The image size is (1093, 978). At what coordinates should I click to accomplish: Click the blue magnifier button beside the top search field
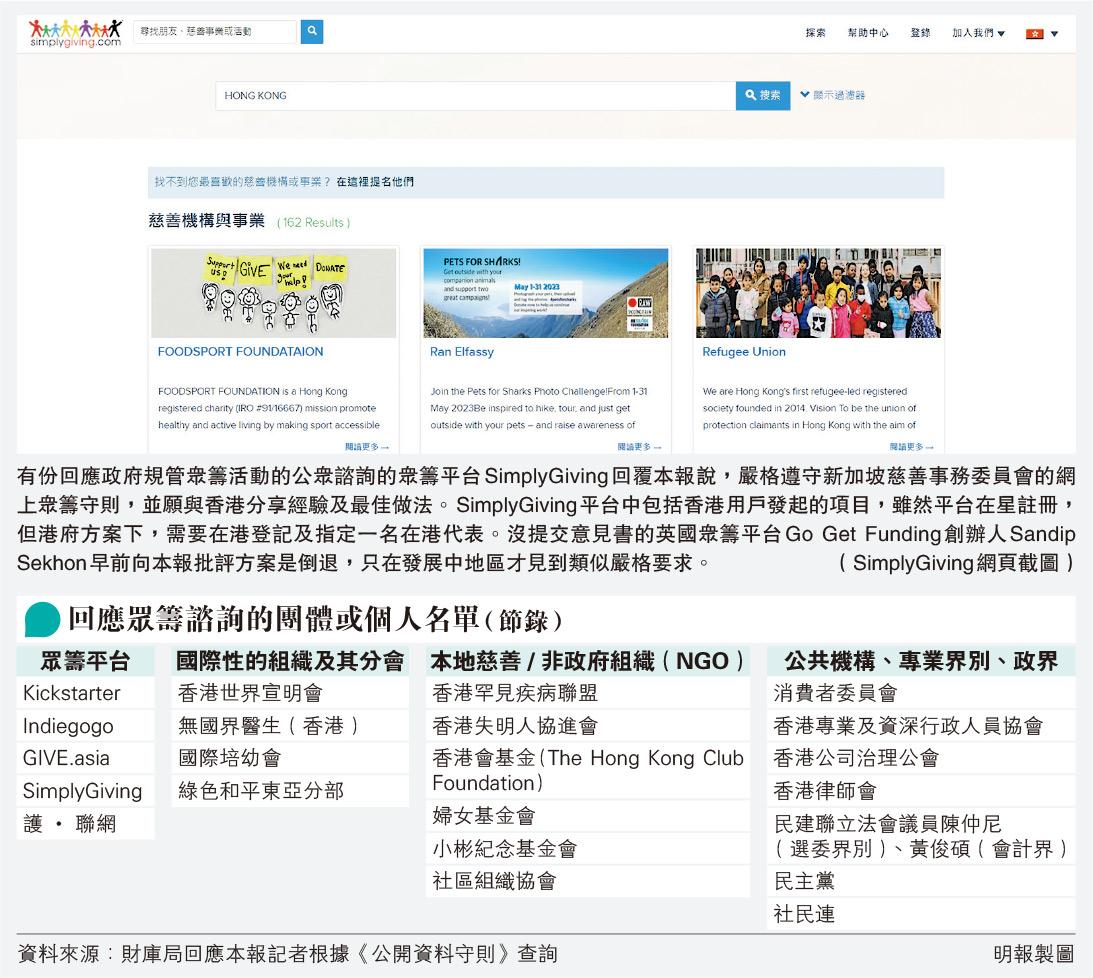click(x=312, y=31)
